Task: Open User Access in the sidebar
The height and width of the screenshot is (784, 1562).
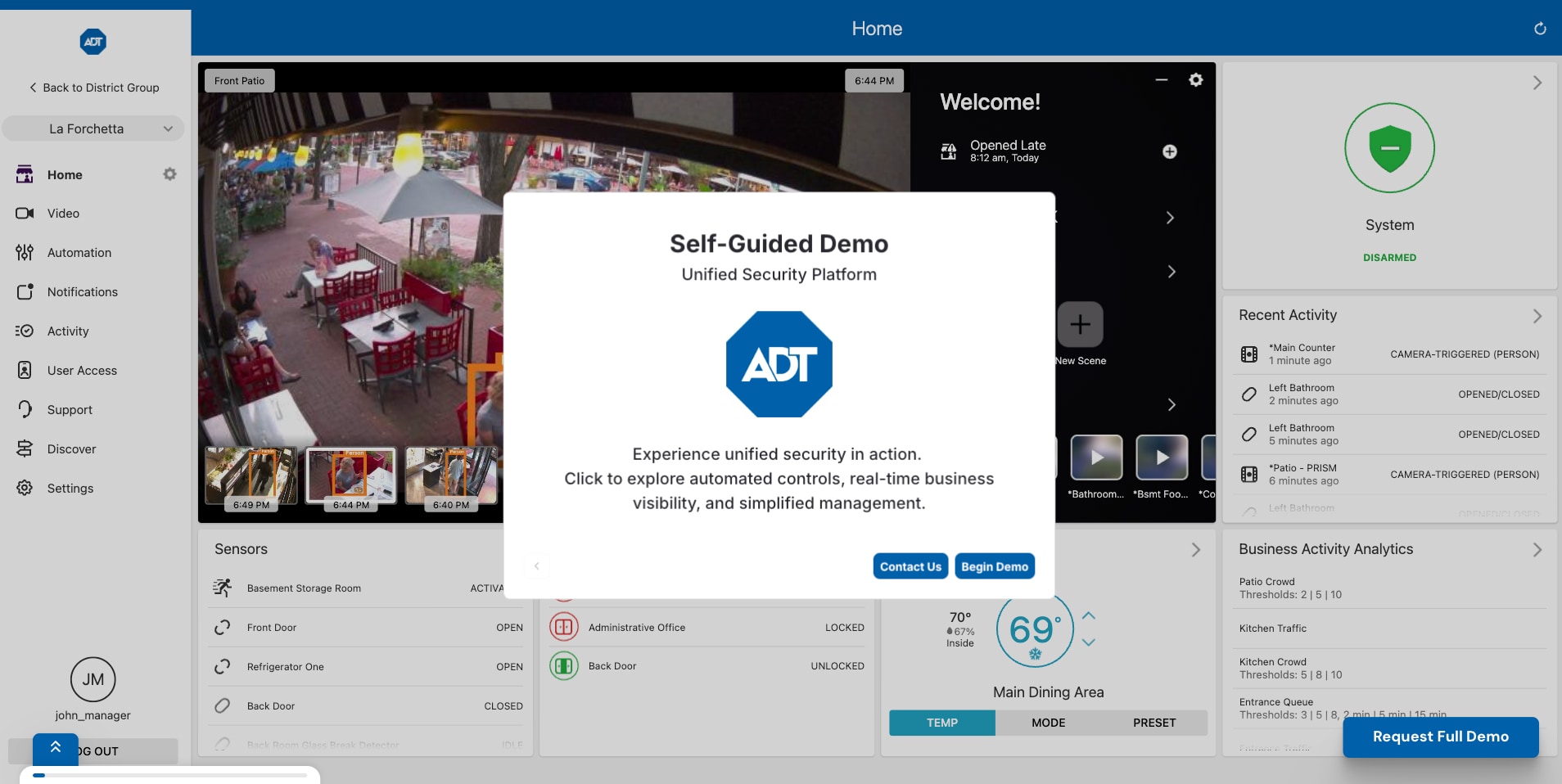Action: pos(82,371)
